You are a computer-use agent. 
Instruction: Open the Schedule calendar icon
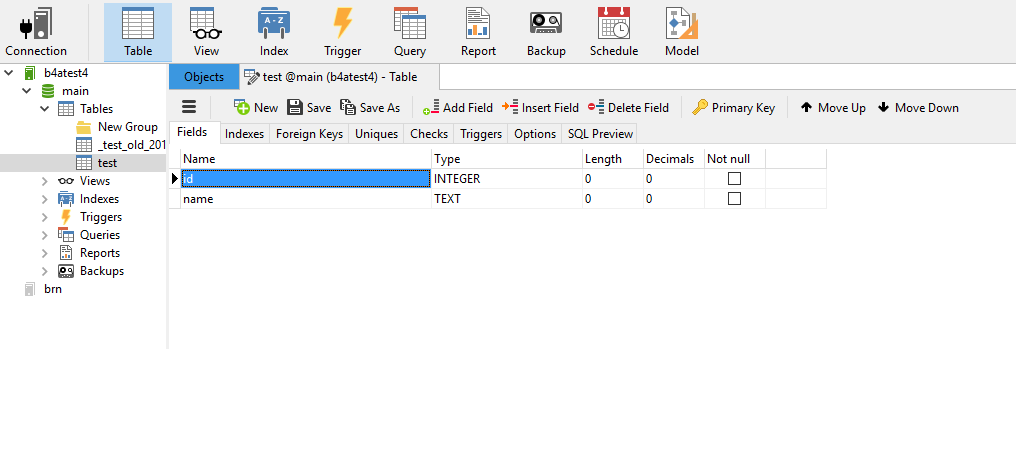[x=613, y=32]
